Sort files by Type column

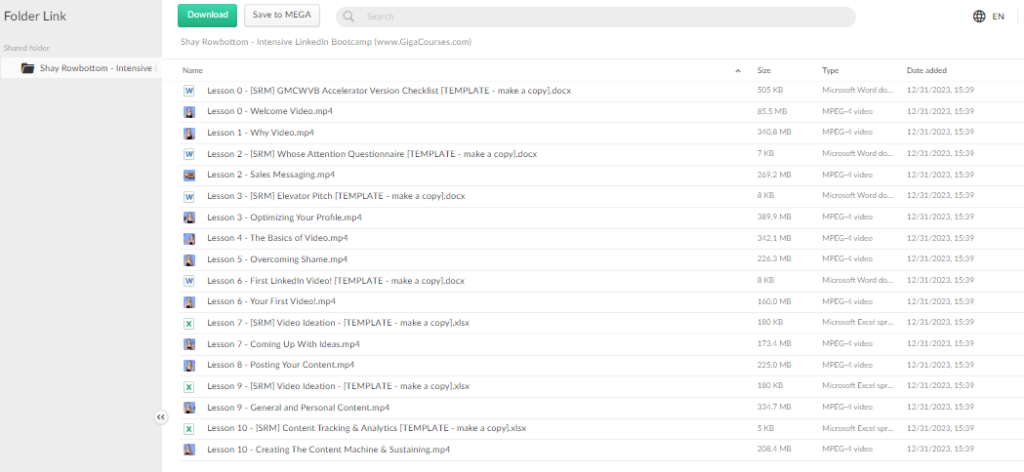(x=830, y=71)
